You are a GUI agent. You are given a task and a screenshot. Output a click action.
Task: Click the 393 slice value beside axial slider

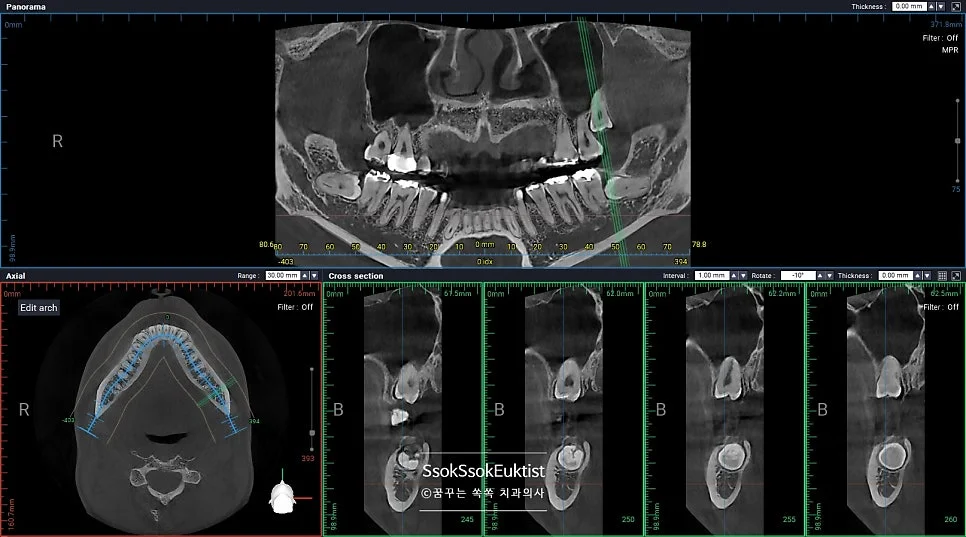[x=308, y=458]
